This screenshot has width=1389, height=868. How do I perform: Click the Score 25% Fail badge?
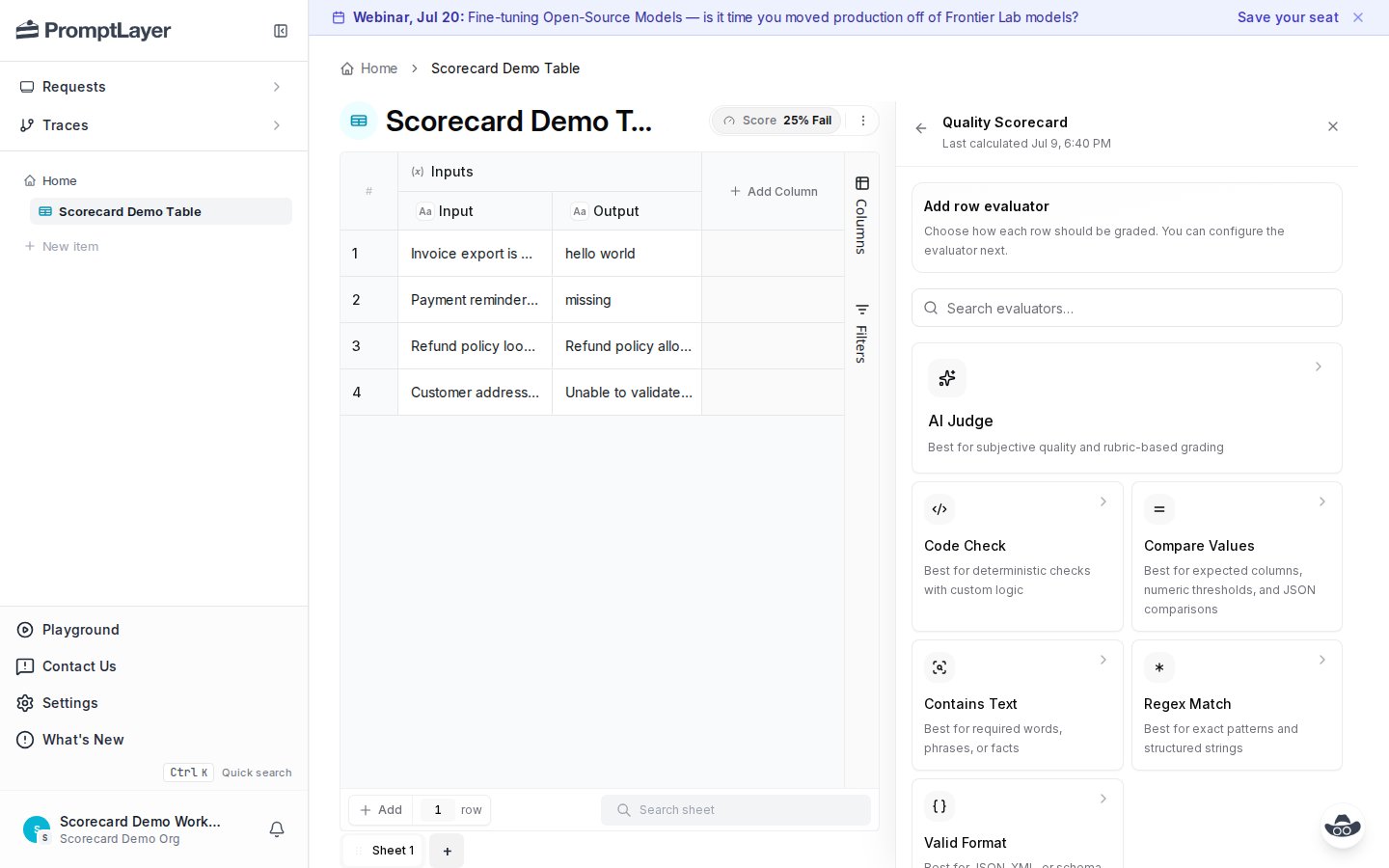[x=777, y=121]
